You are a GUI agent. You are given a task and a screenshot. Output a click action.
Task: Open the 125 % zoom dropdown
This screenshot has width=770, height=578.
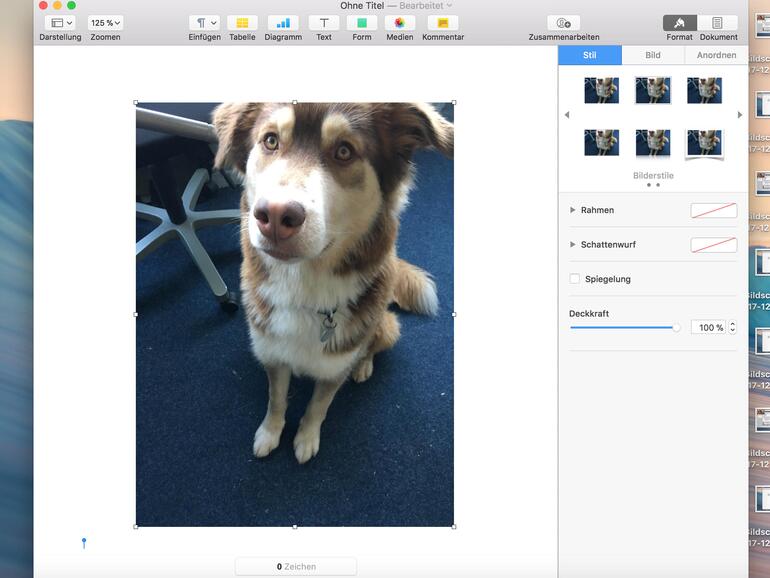[x=105, y=23]
